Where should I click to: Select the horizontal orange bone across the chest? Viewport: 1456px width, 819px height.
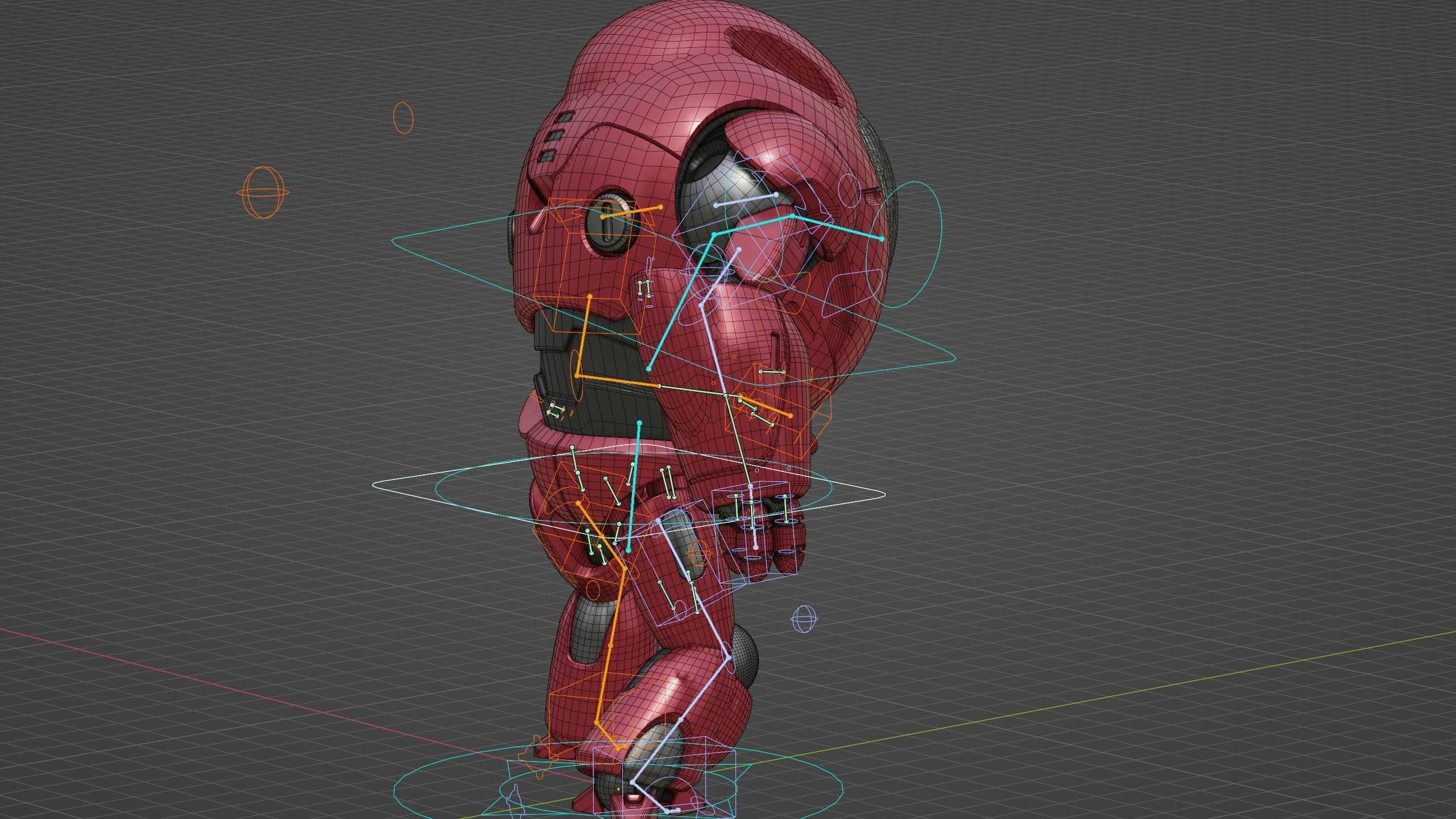(x=618, y=381)
